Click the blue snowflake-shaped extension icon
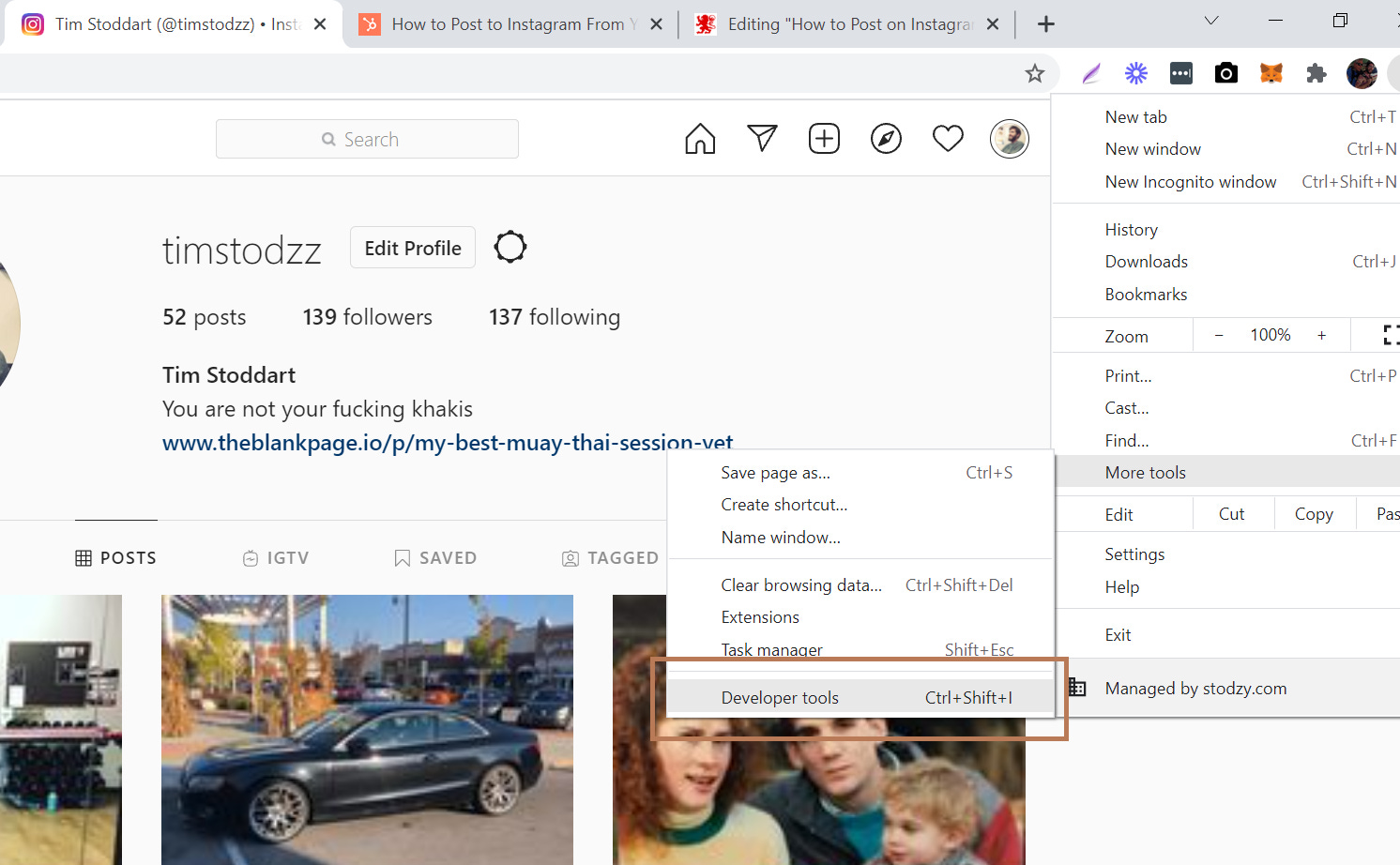1400x865 pixels. pyautogui.click(x=1136, y=73)
